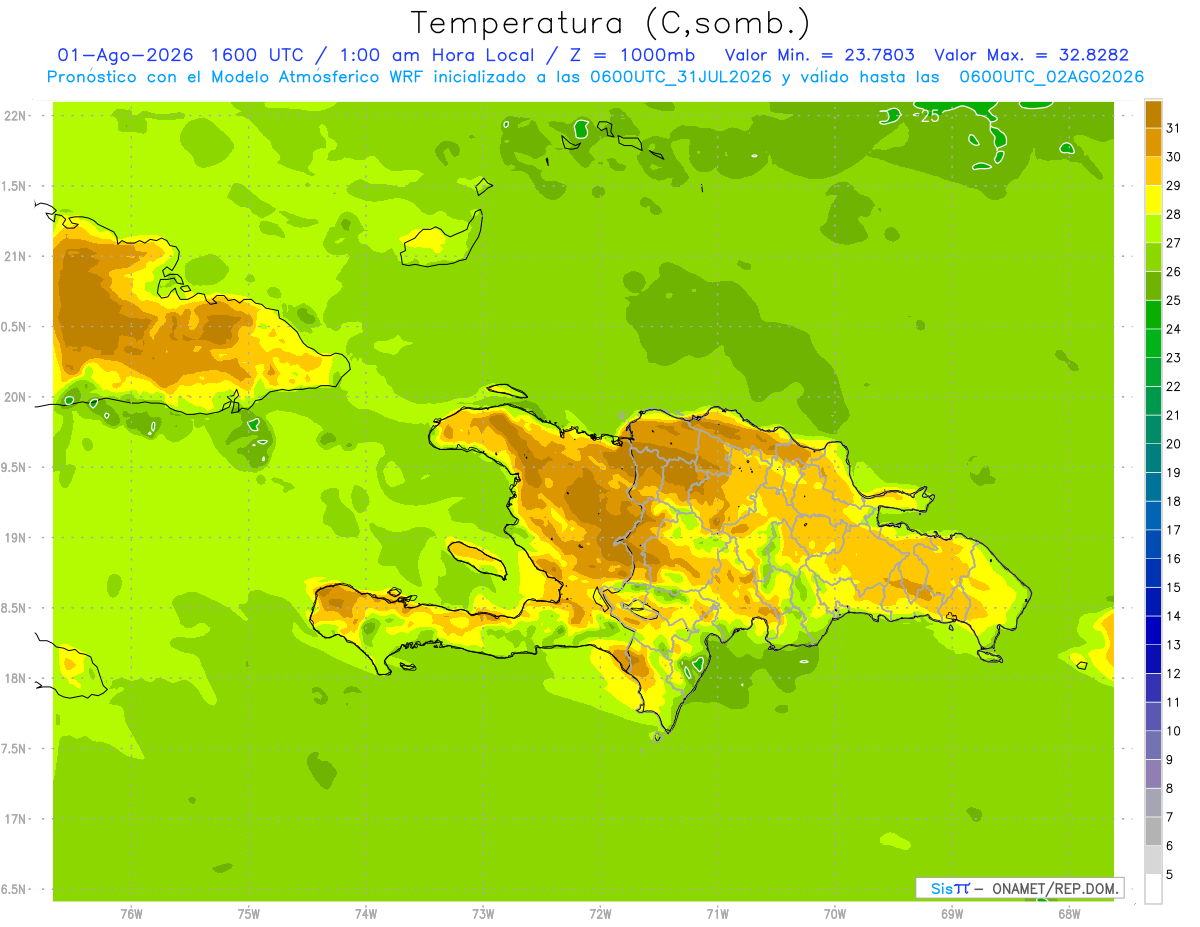Click the '68W' longitude axis label
Viewport: 1200px width, 927px height.
coord(1069,914)
